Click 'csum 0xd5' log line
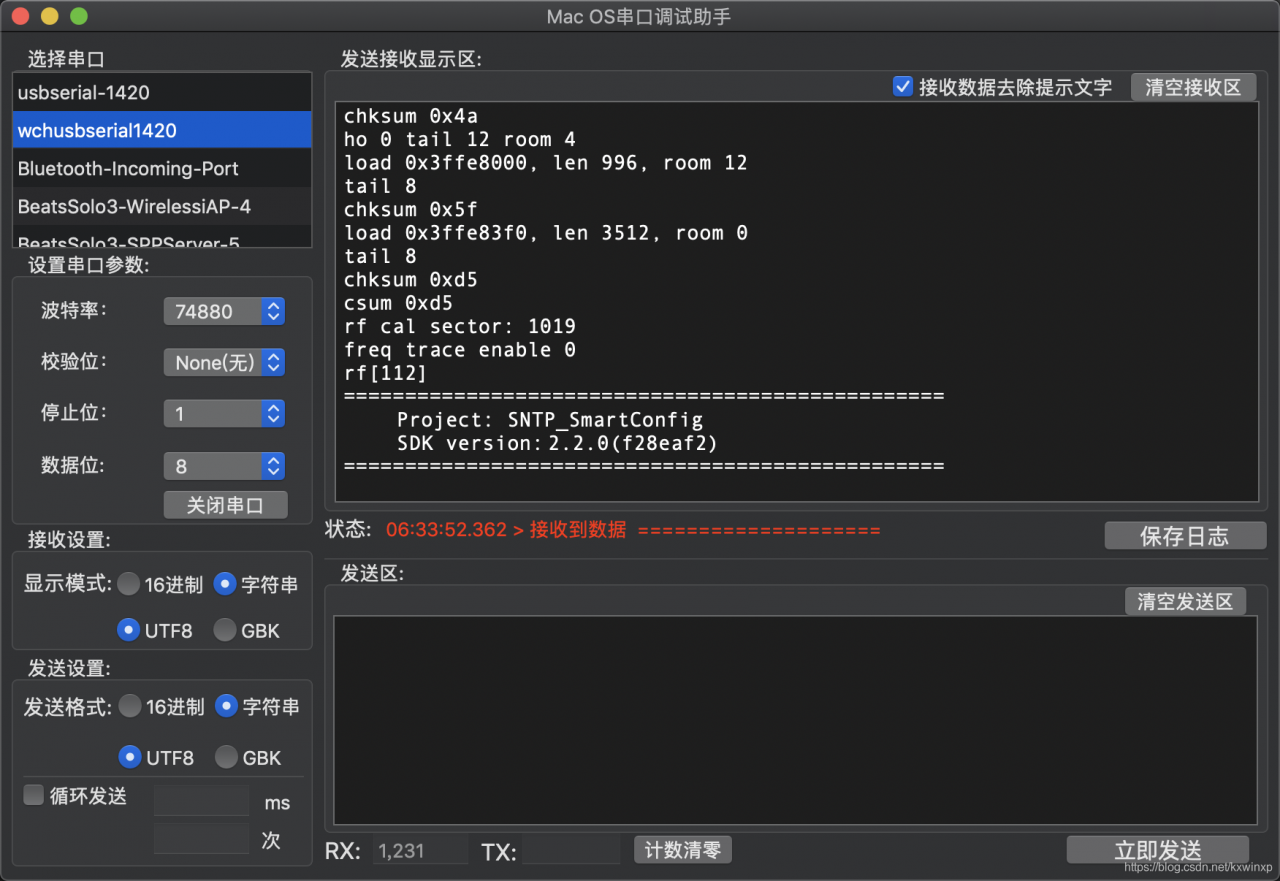The image size is (1280, 881). point(399,303)
